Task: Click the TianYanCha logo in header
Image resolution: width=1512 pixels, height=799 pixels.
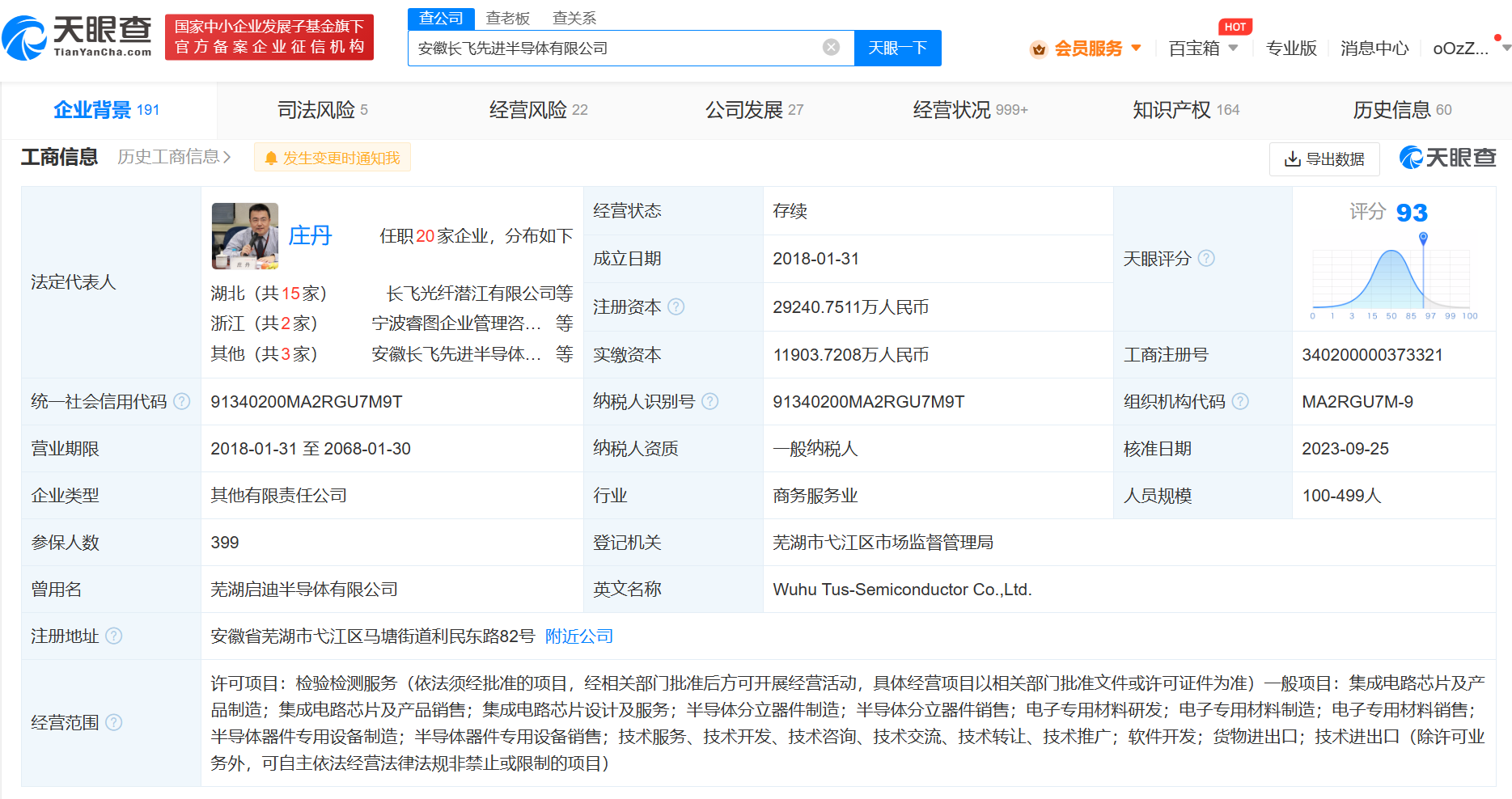Action: [78, 37]
